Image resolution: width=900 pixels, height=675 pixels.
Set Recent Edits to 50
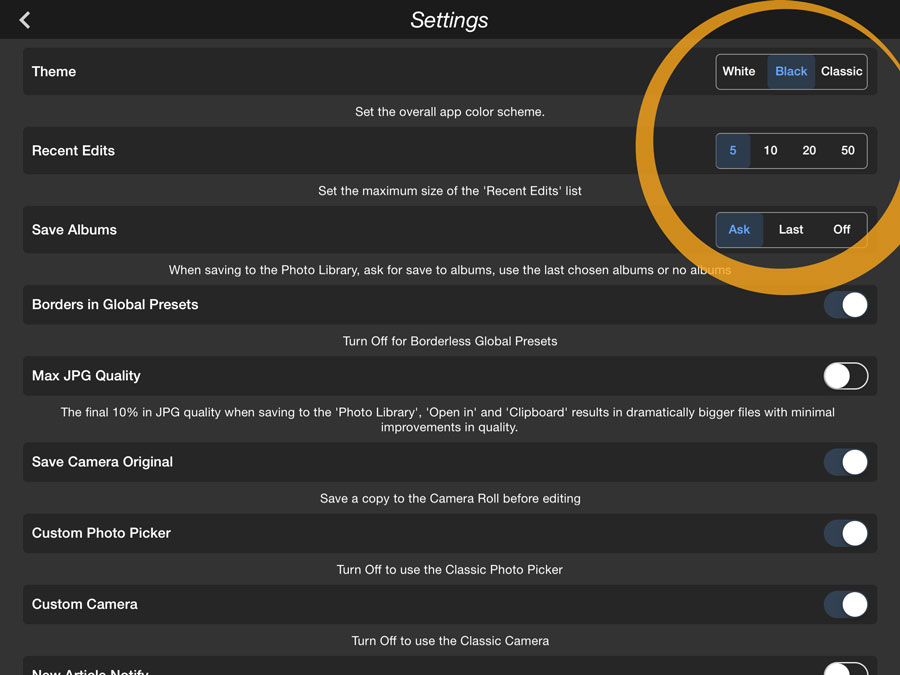click(847, 150)
